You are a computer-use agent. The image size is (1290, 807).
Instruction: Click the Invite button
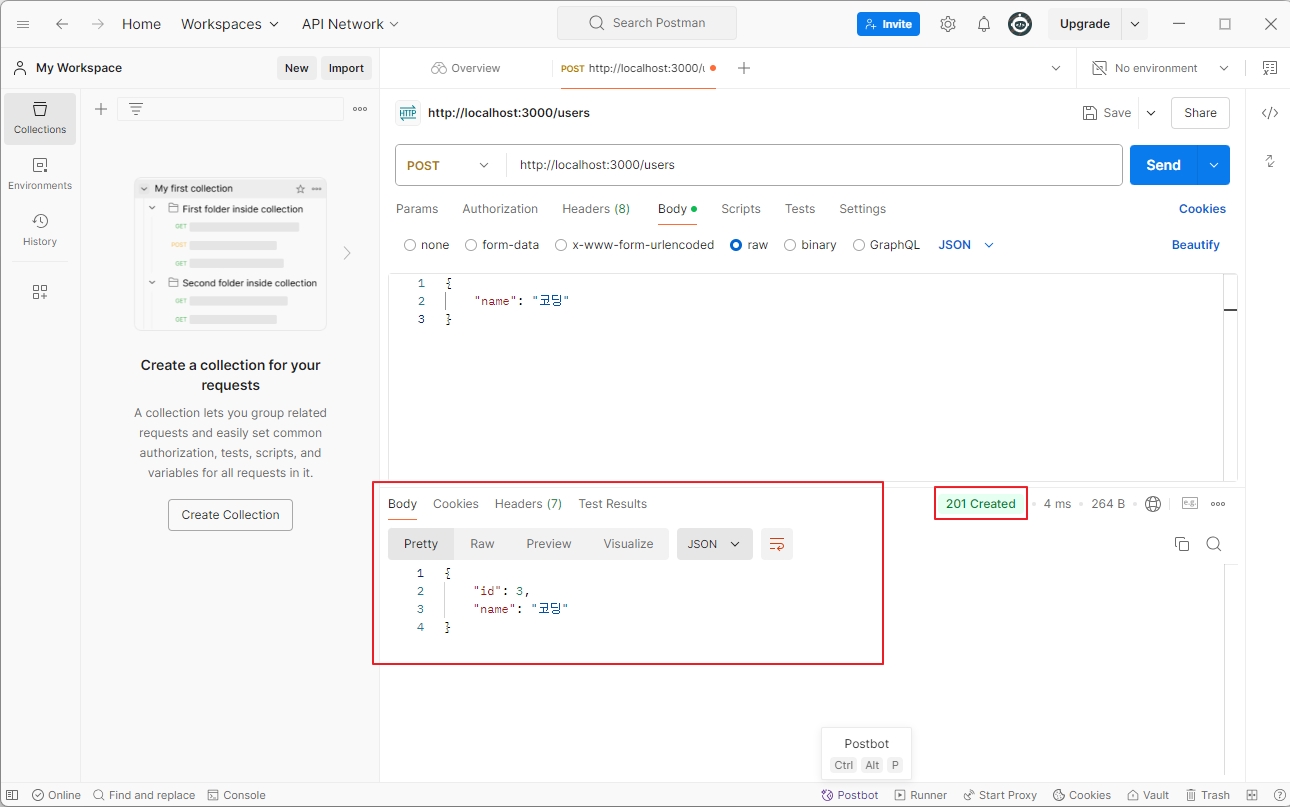(x=888, y=24)
